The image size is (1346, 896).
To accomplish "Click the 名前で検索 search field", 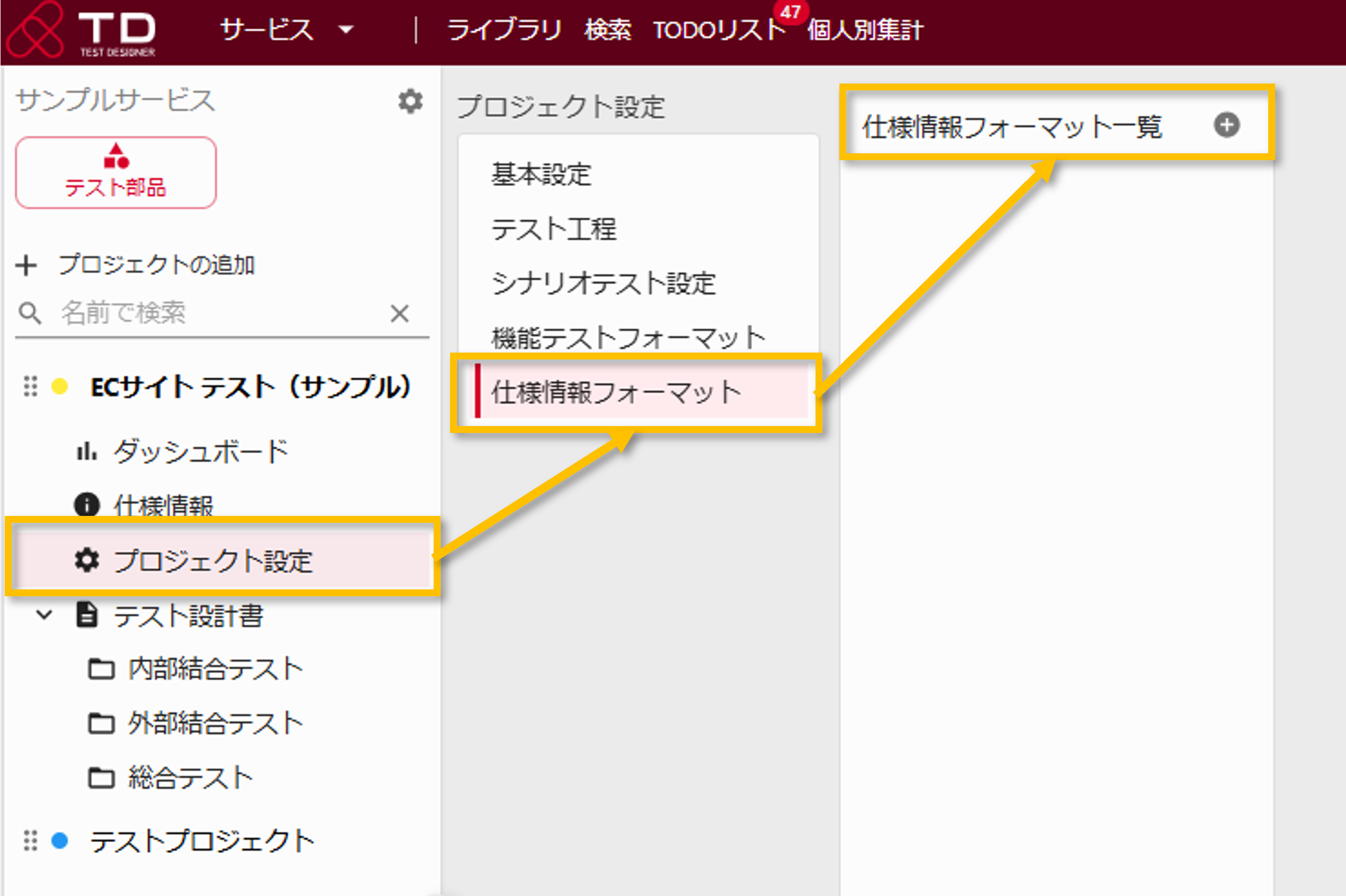I will tap(222, 313).
